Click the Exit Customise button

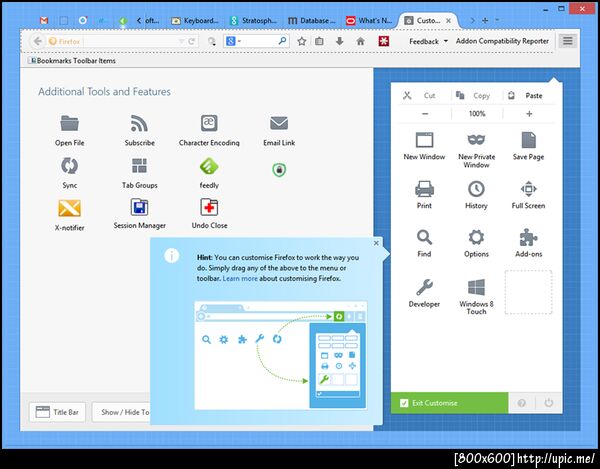449,403
